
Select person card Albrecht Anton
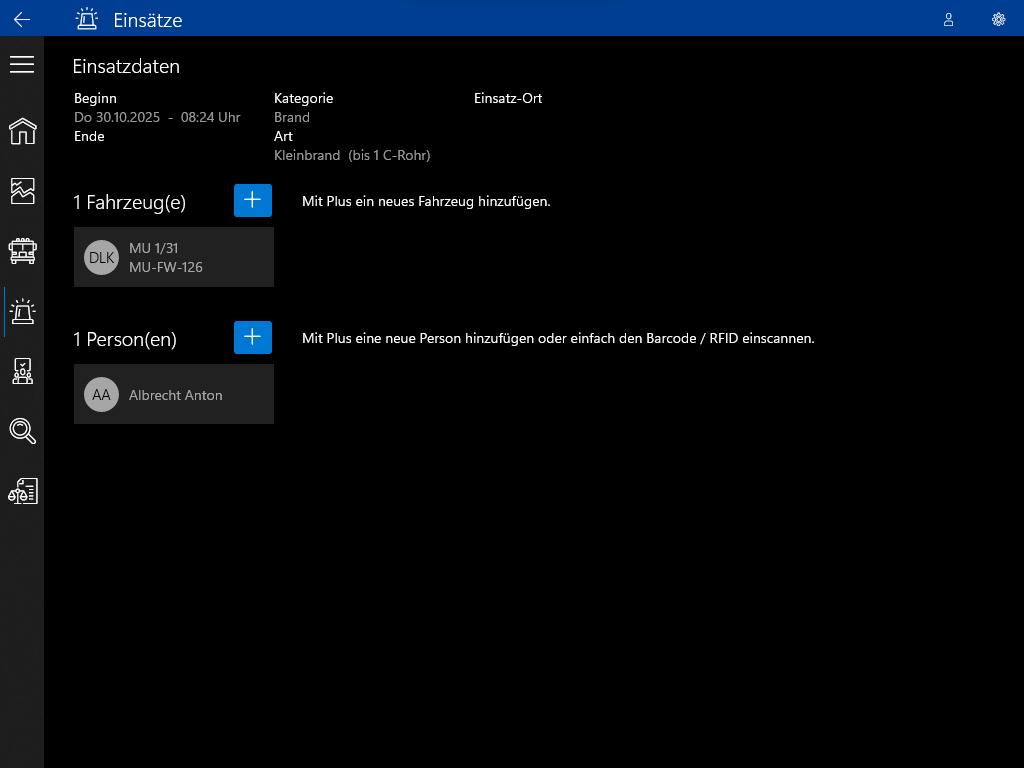click(174, 394)
